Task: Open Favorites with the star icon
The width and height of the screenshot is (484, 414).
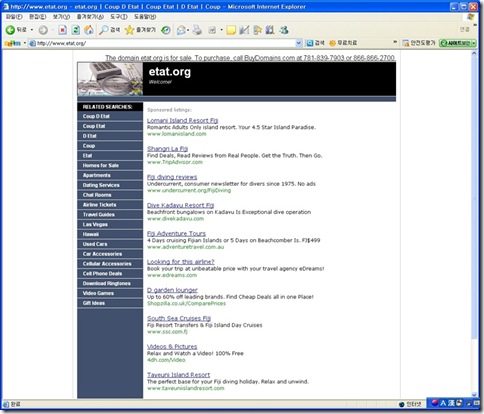Action: pos(140,30)
